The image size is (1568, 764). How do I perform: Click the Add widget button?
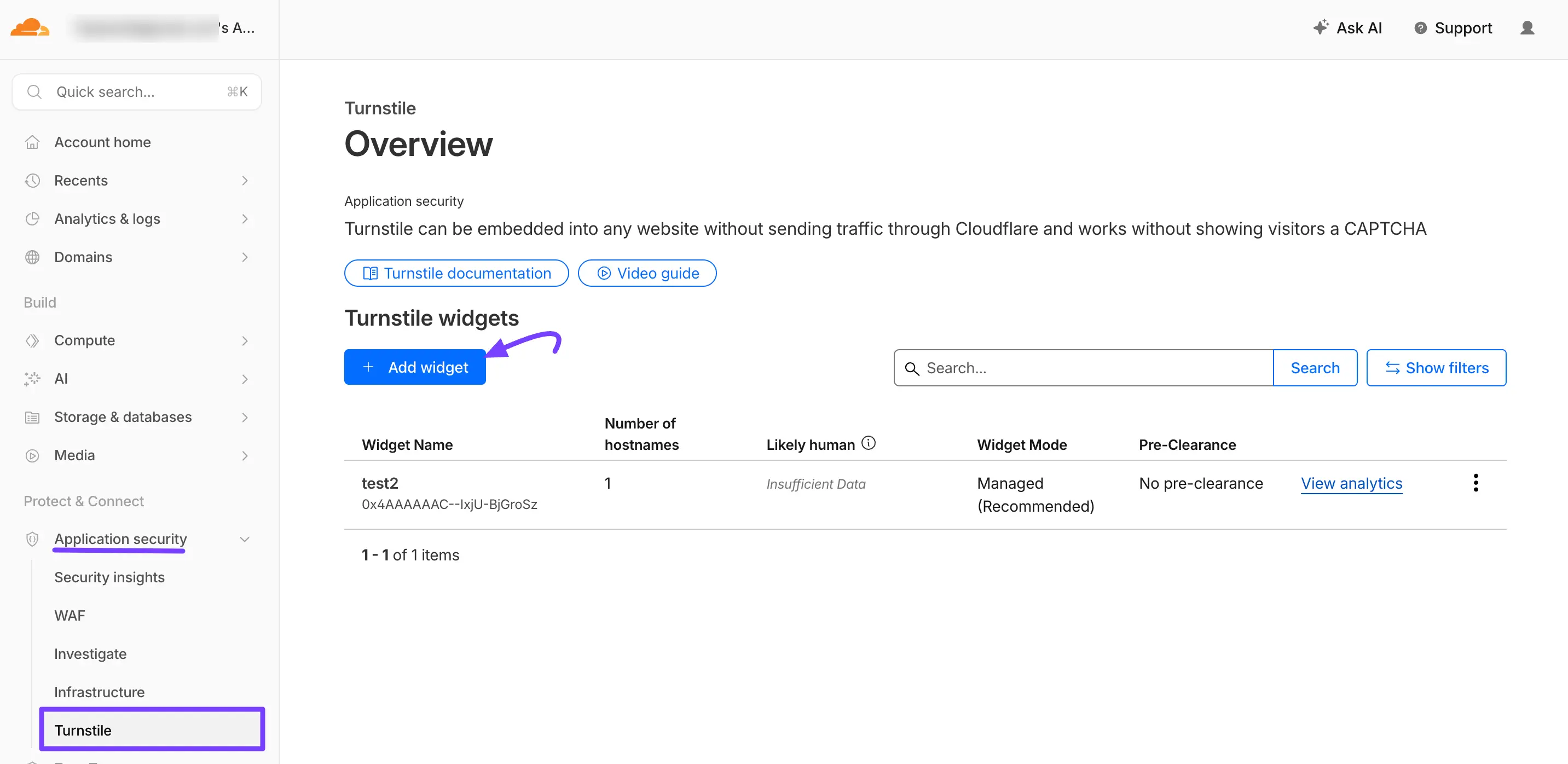click(x=414, y=367)
